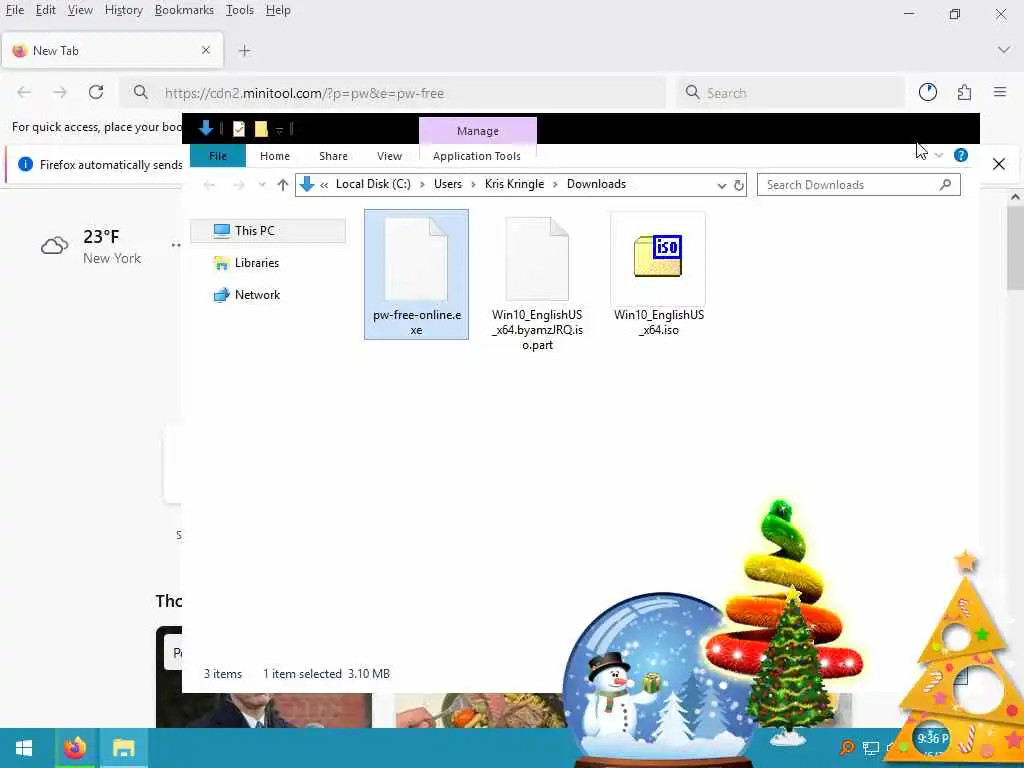The height and width of the screenshot is (768, 1024).
Task: Click the File Explorer Help question mark icon
Action: pyautogui.click(x=961, y=155)
